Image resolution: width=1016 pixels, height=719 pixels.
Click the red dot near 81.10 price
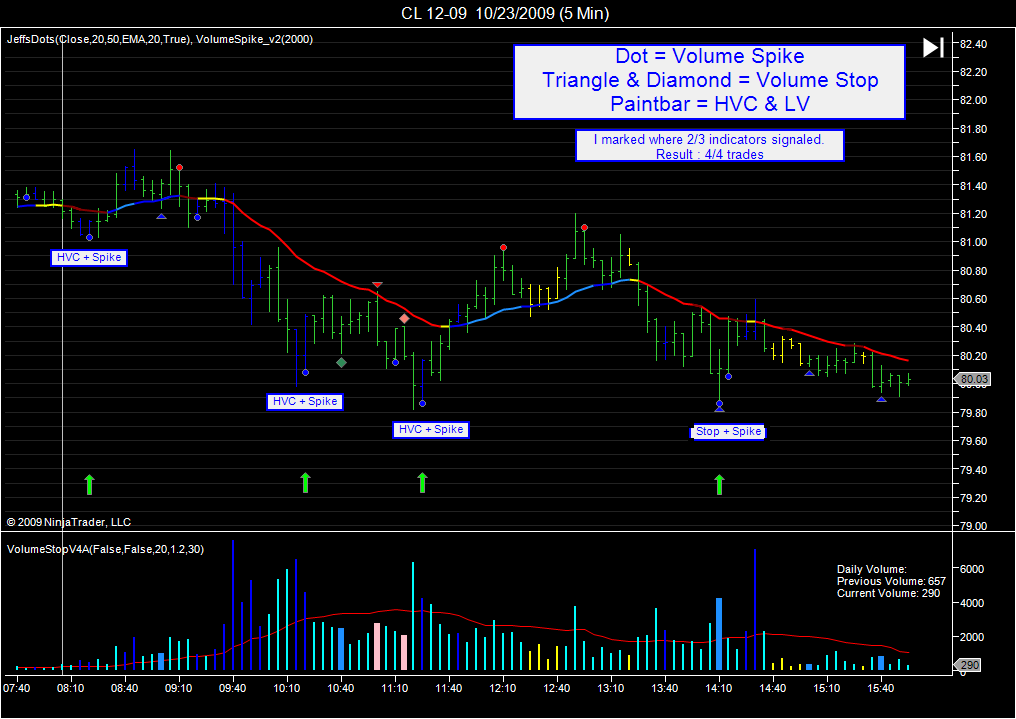click(584, 227)
